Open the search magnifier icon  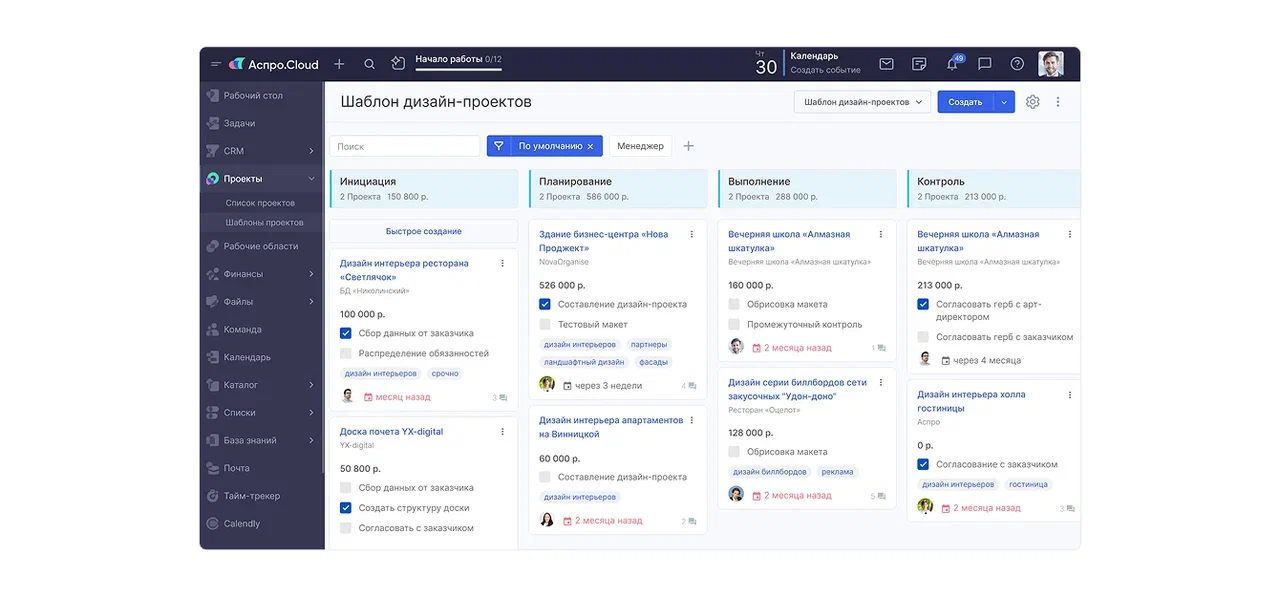pyautogui.click(x=369, y=64)
